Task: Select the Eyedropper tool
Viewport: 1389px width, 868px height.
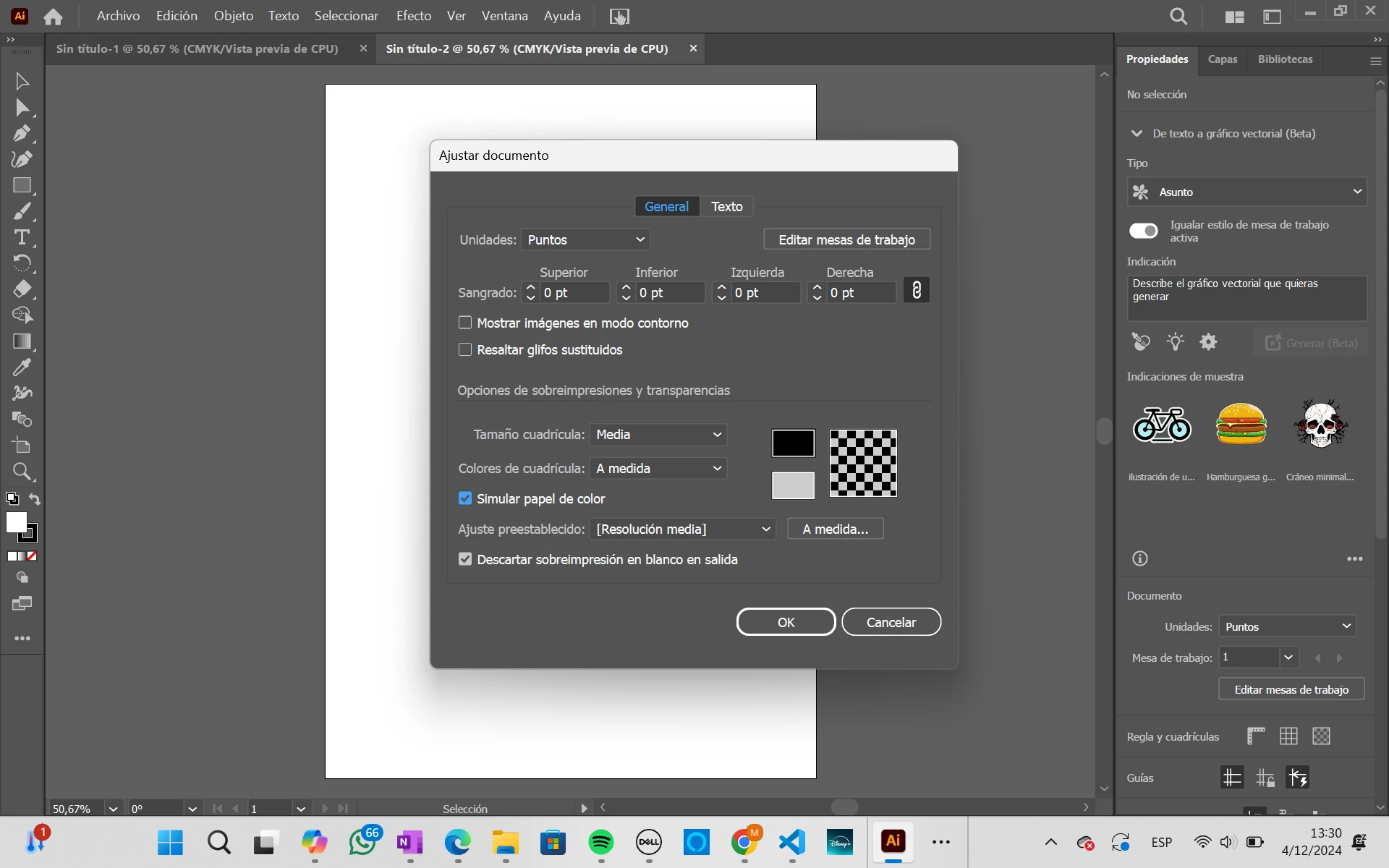Action: click(22, 367)
